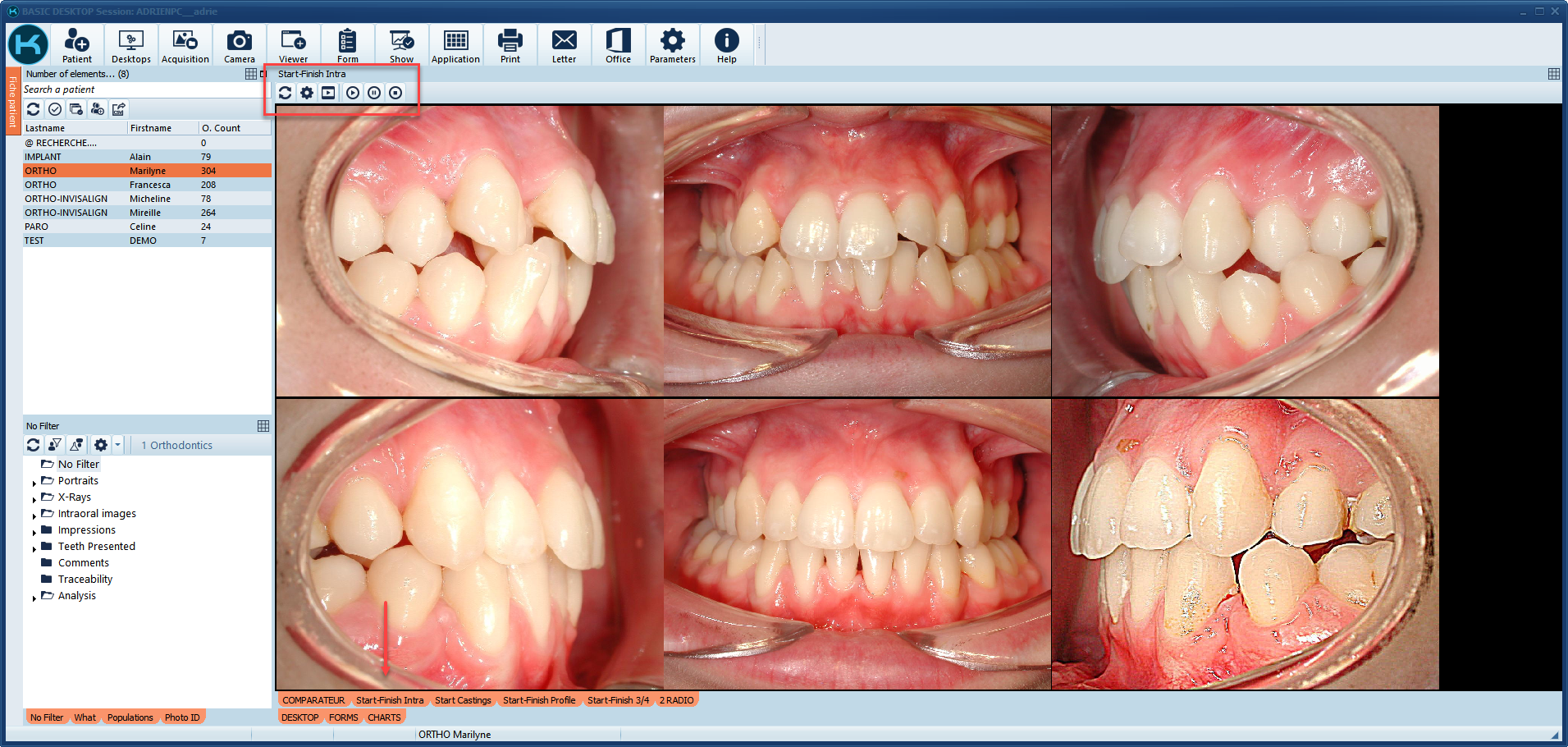Start the slideshow with the play button
This screenshot has height=747, width=1568.
coord(352,93)
